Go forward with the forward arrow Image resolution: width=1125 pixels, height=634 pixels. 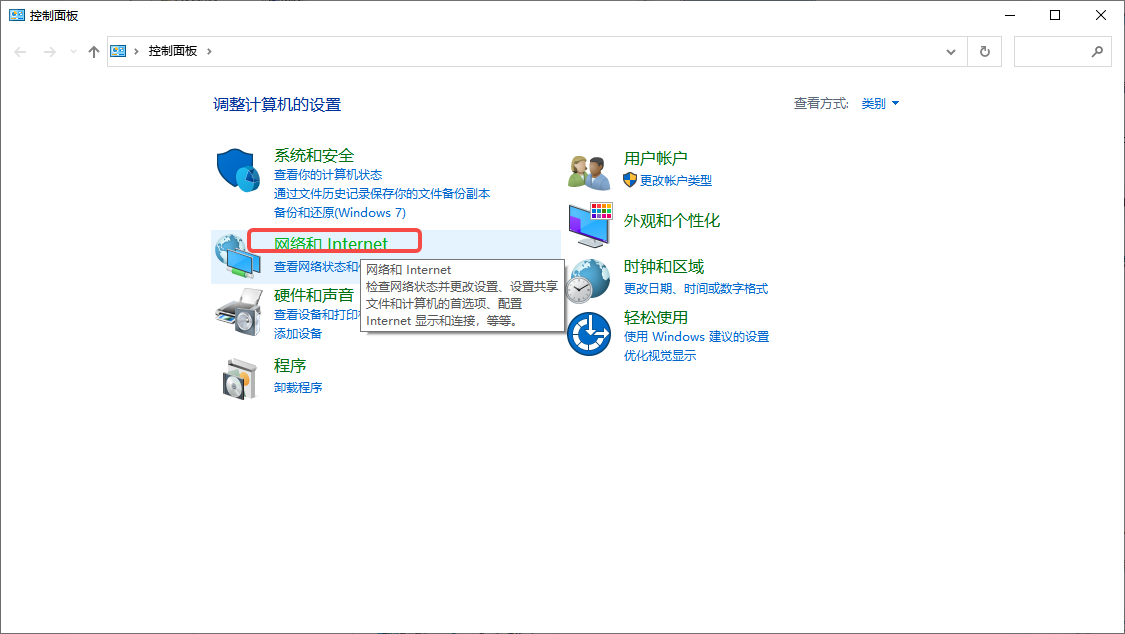click(50, 52)
